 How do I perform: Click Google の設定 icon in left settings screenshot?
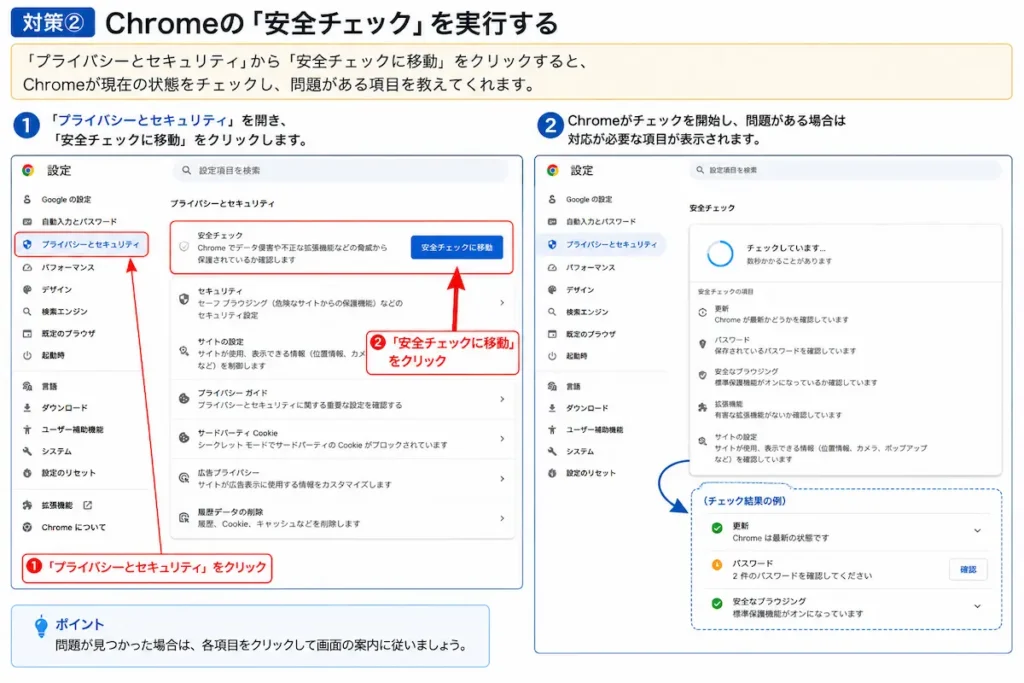pyautogui.click(x=27, y=199)
